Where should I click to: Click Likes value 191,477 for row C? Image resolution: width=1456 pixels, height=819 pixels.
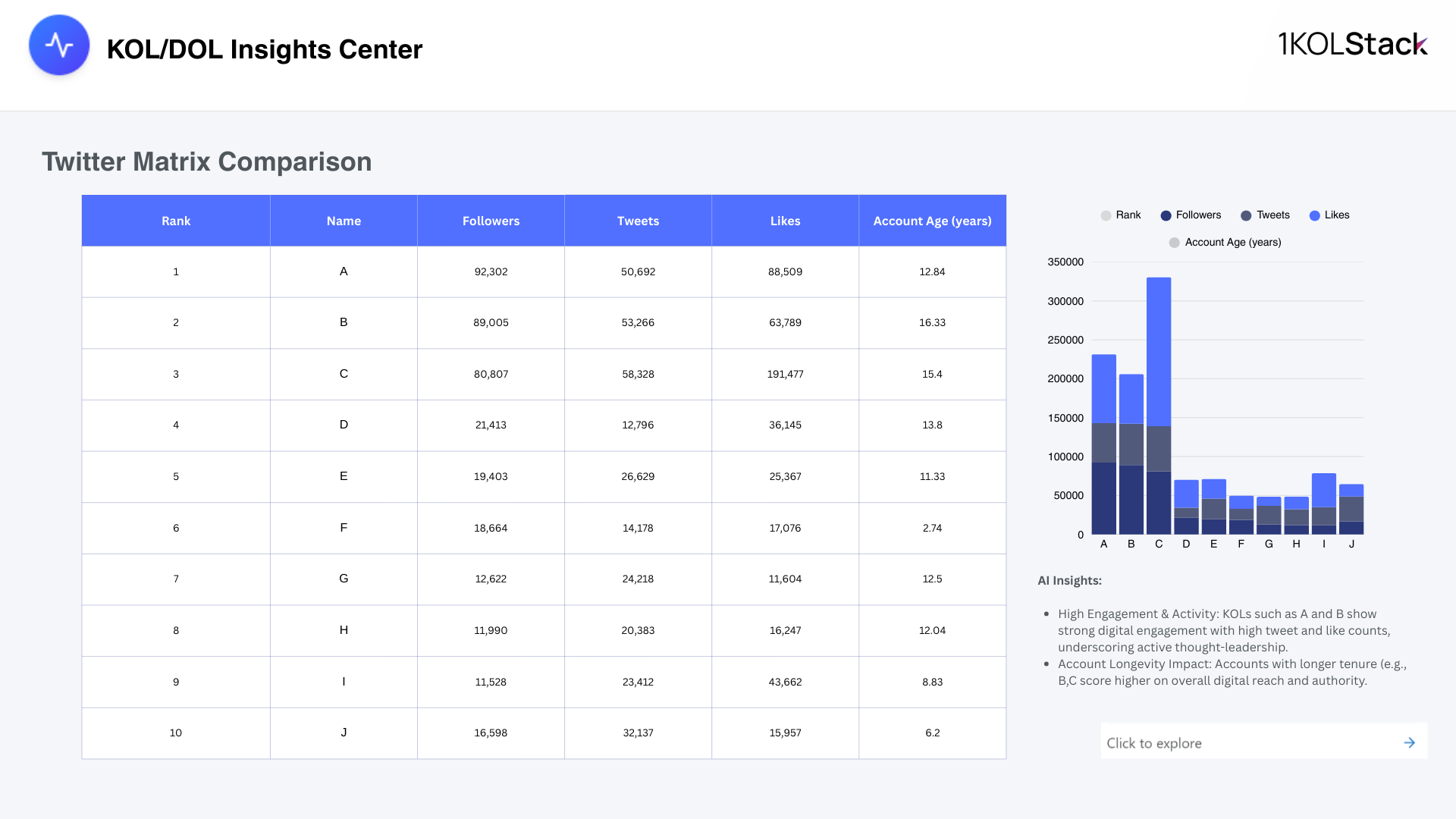(x=785, y=374)
